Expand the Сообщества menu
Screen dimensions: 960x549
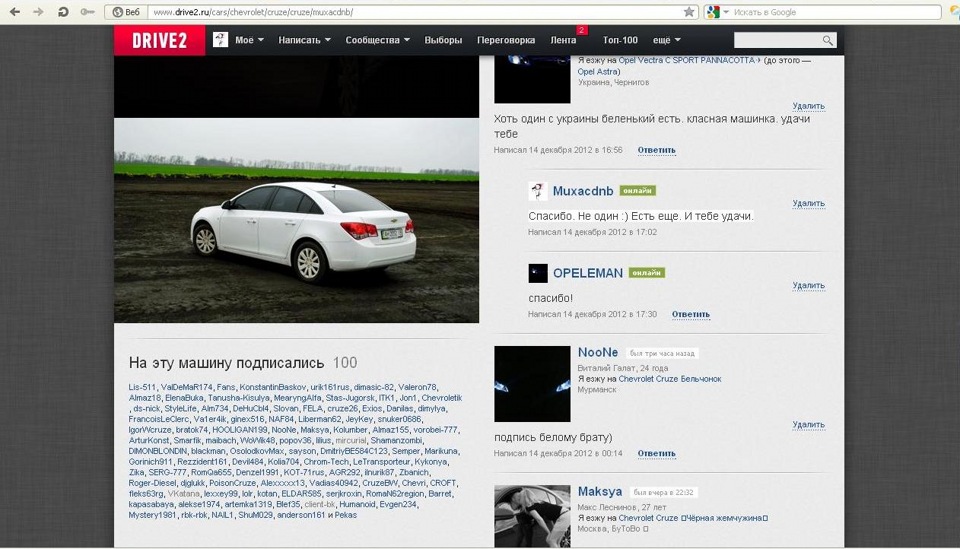pyautogui.click(x=377, y=40)
